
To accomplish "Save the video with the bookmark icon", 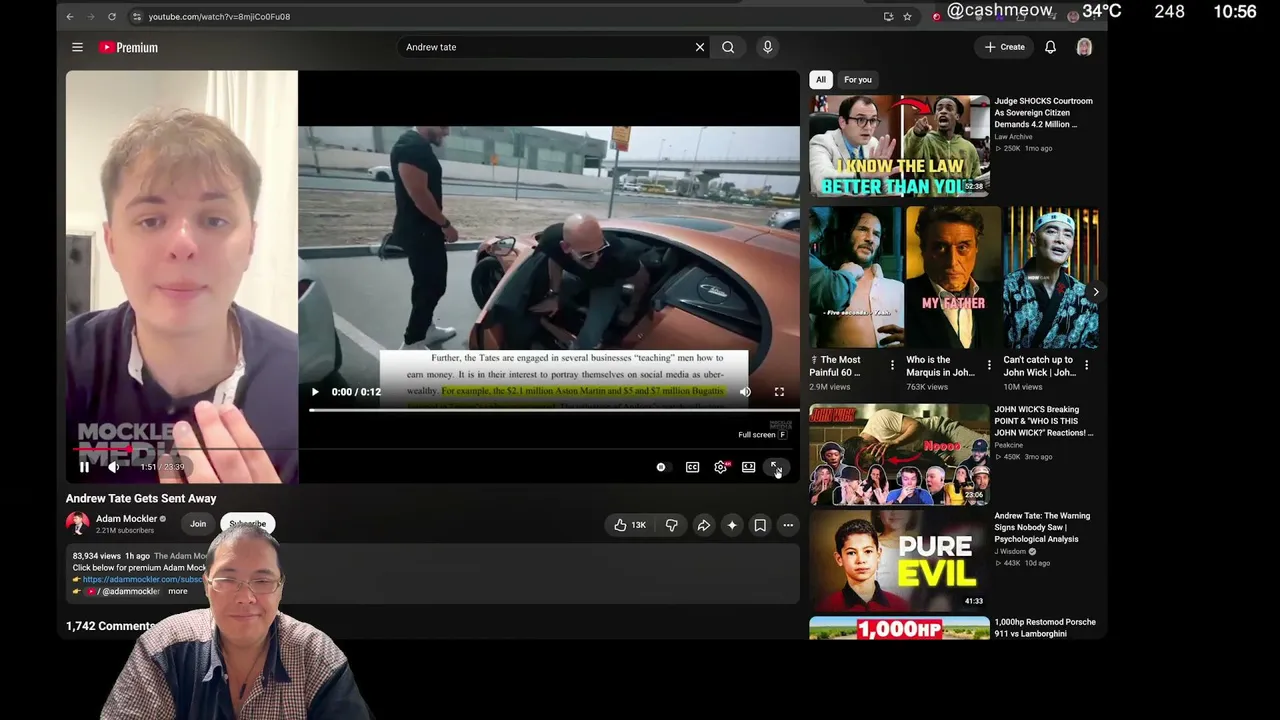I will click(760, 525).
